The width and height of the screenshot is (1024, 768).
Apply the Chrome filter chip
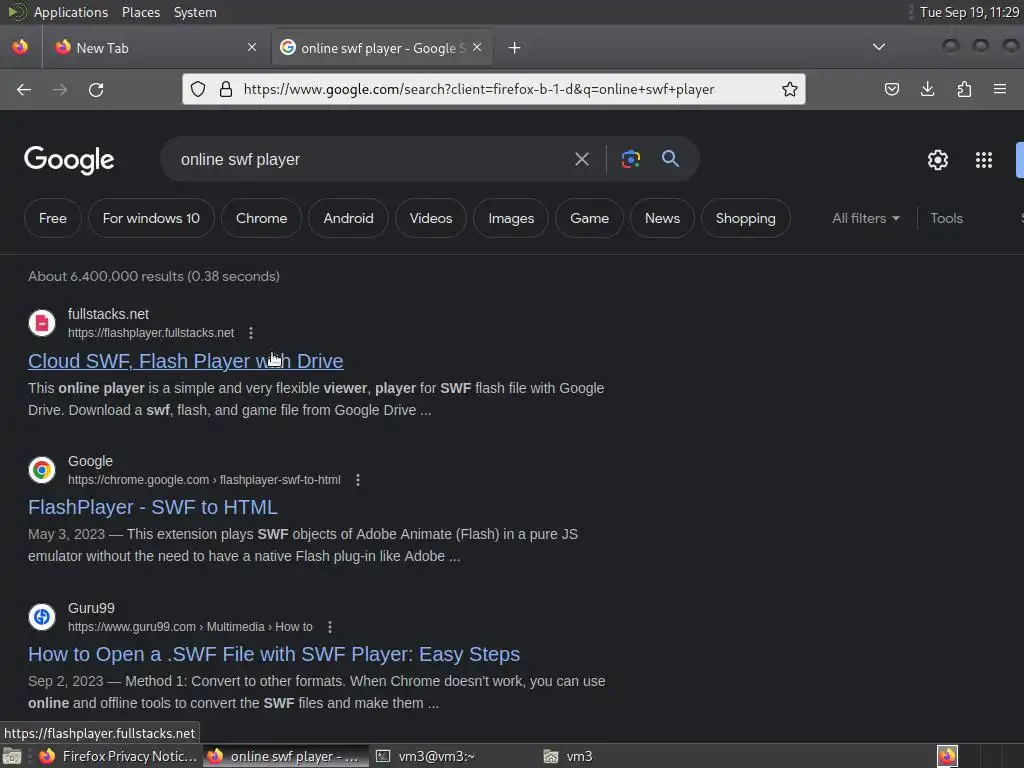tap(261, 218)
